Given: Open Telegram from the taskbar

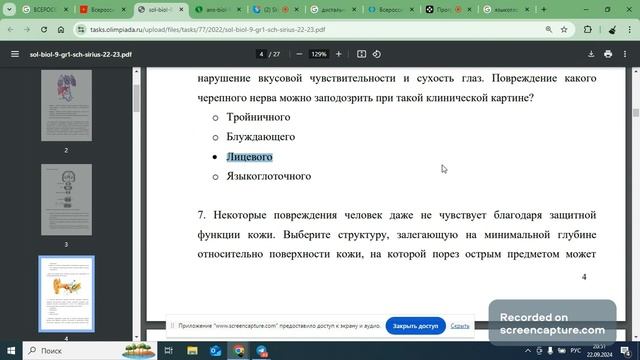Looking at the screenshot, I should tap(262, 351).
